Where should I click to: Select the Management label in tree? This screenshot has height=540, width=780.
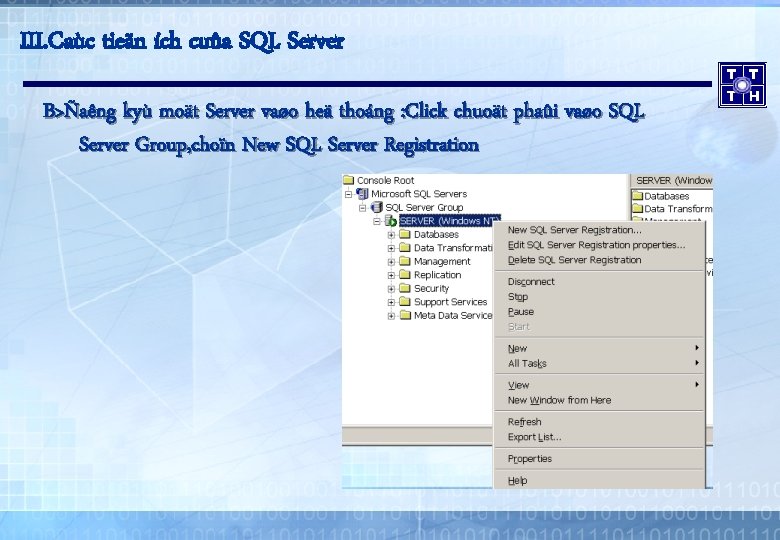point(442,261)
